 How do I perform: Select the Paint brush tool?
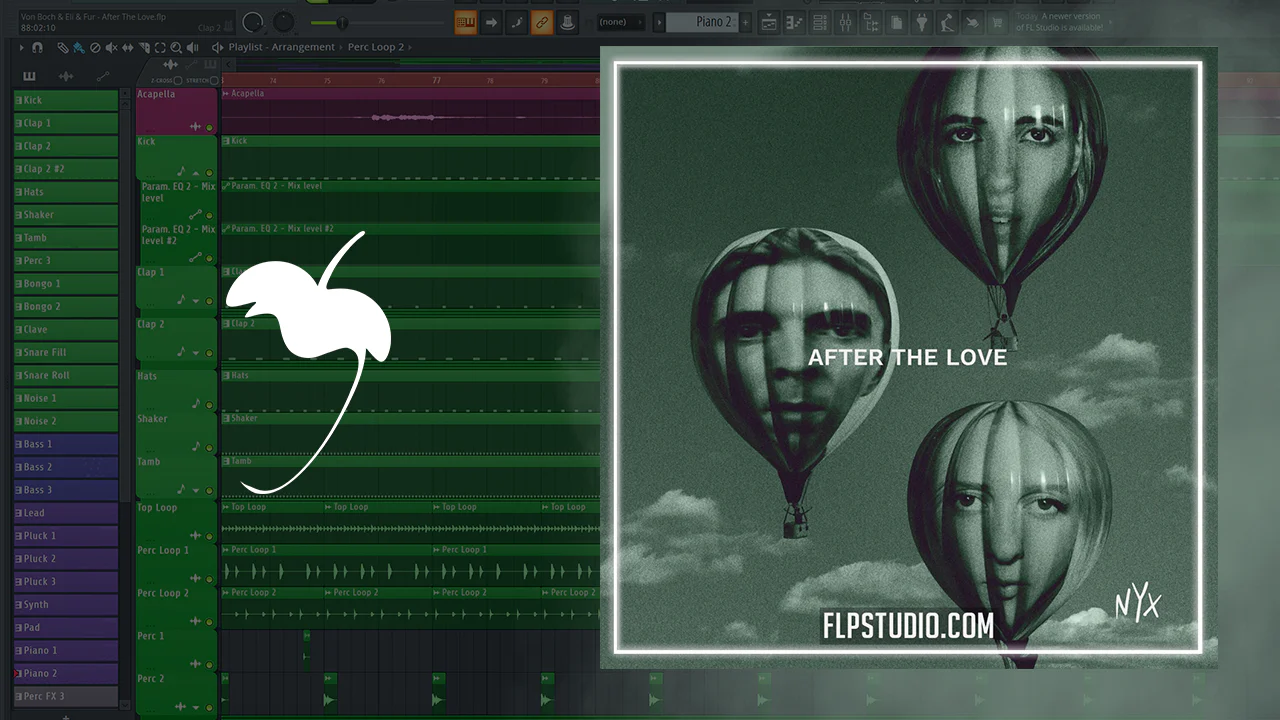click(x=78, y=47)
